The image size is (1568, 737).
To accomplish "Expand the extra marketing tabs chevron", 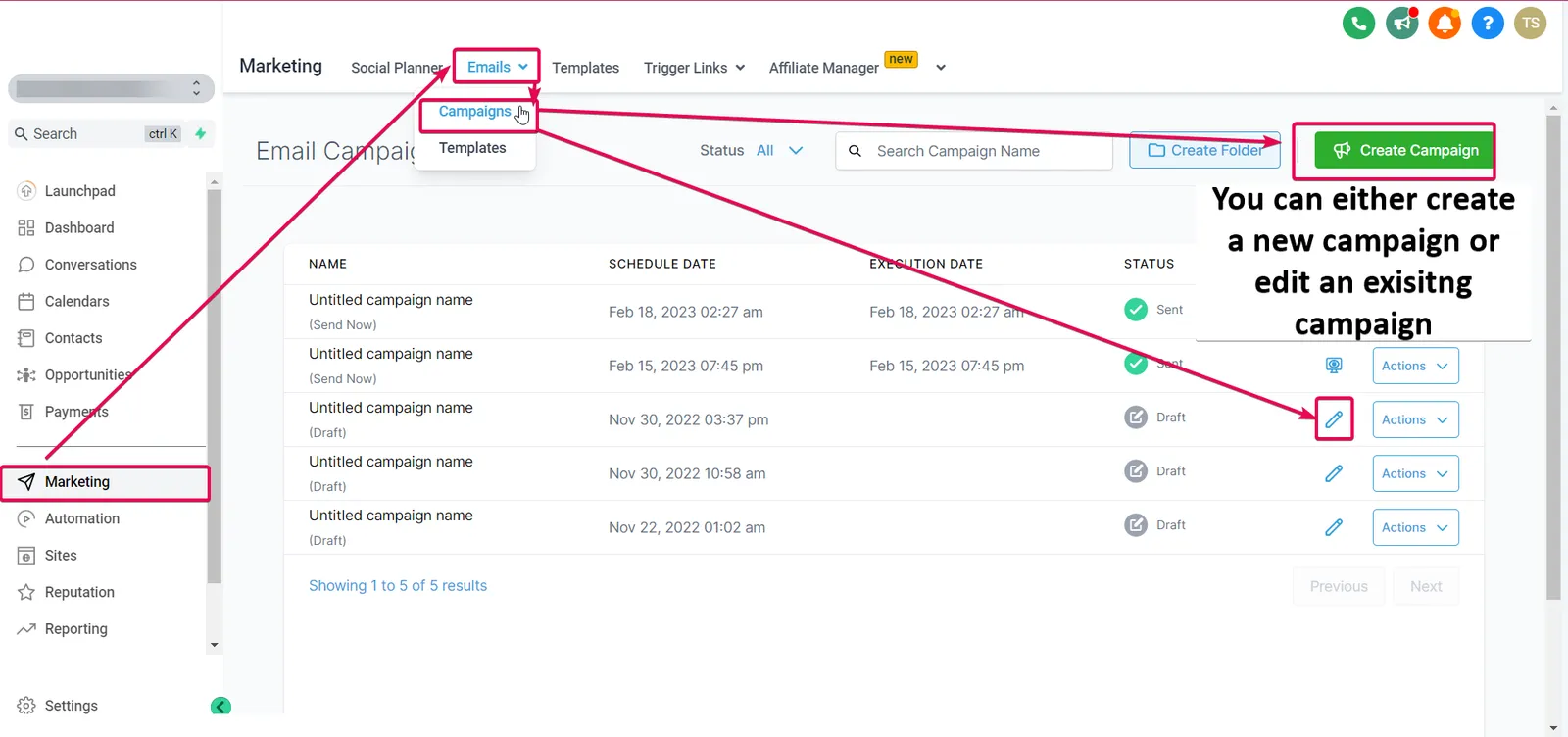I will pyautogui.click(x=941, y=68).
